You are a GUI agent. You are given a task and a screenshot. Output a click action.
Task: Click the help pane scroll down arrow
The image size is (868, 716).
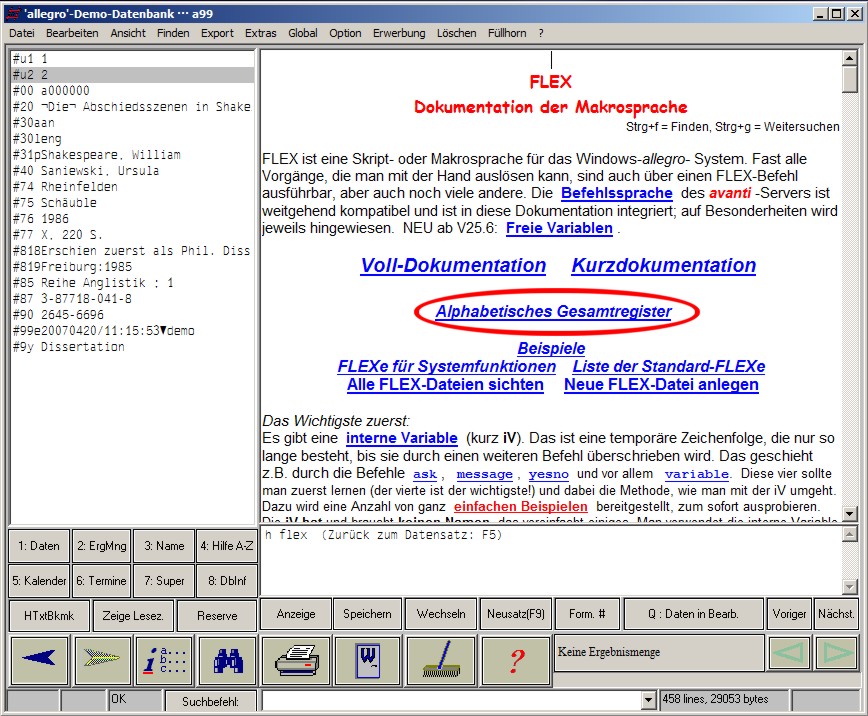click(x=850, y=514)
